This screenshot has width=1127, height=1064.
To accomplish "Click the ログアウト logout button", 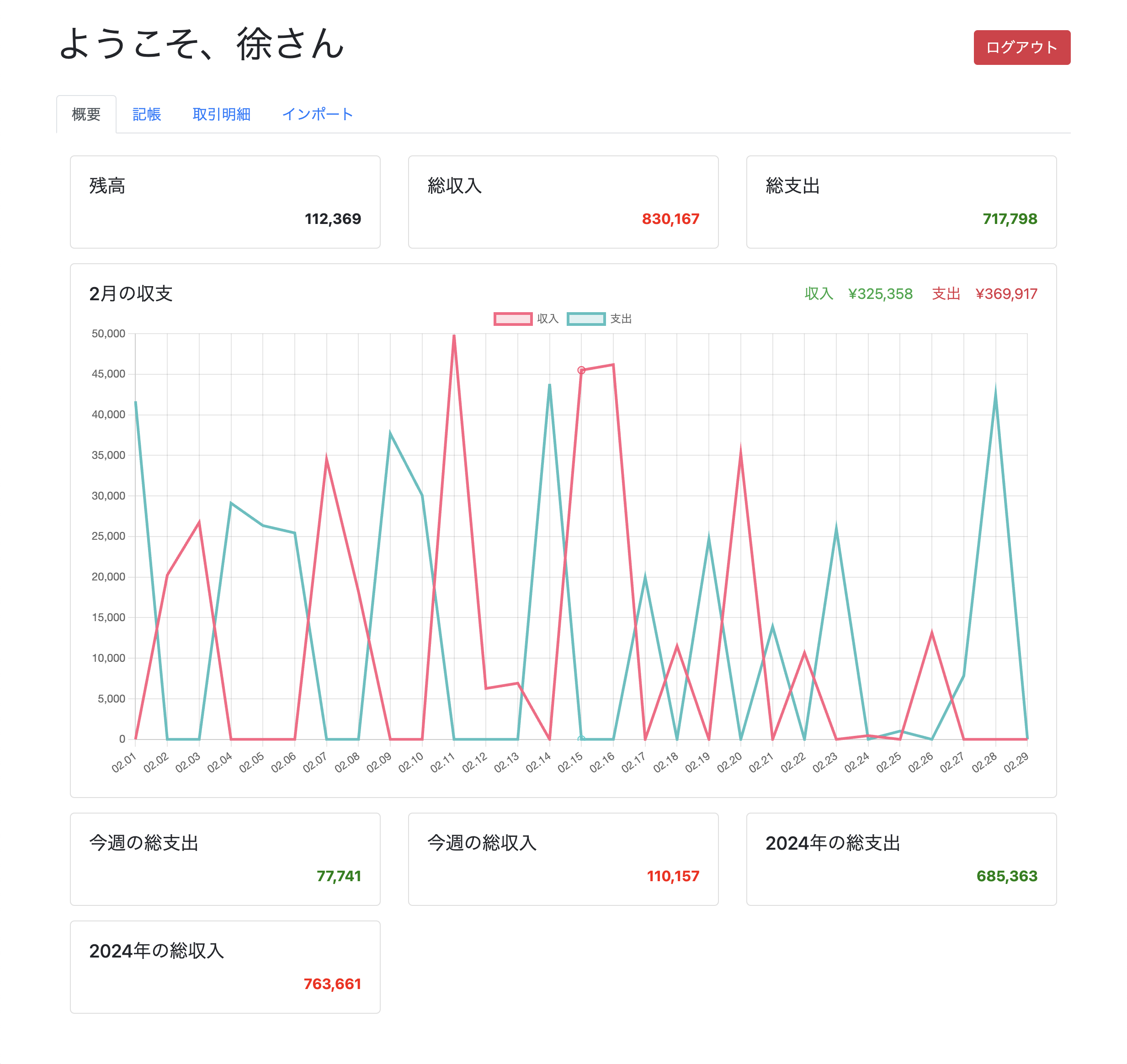I will point(1021,48).
